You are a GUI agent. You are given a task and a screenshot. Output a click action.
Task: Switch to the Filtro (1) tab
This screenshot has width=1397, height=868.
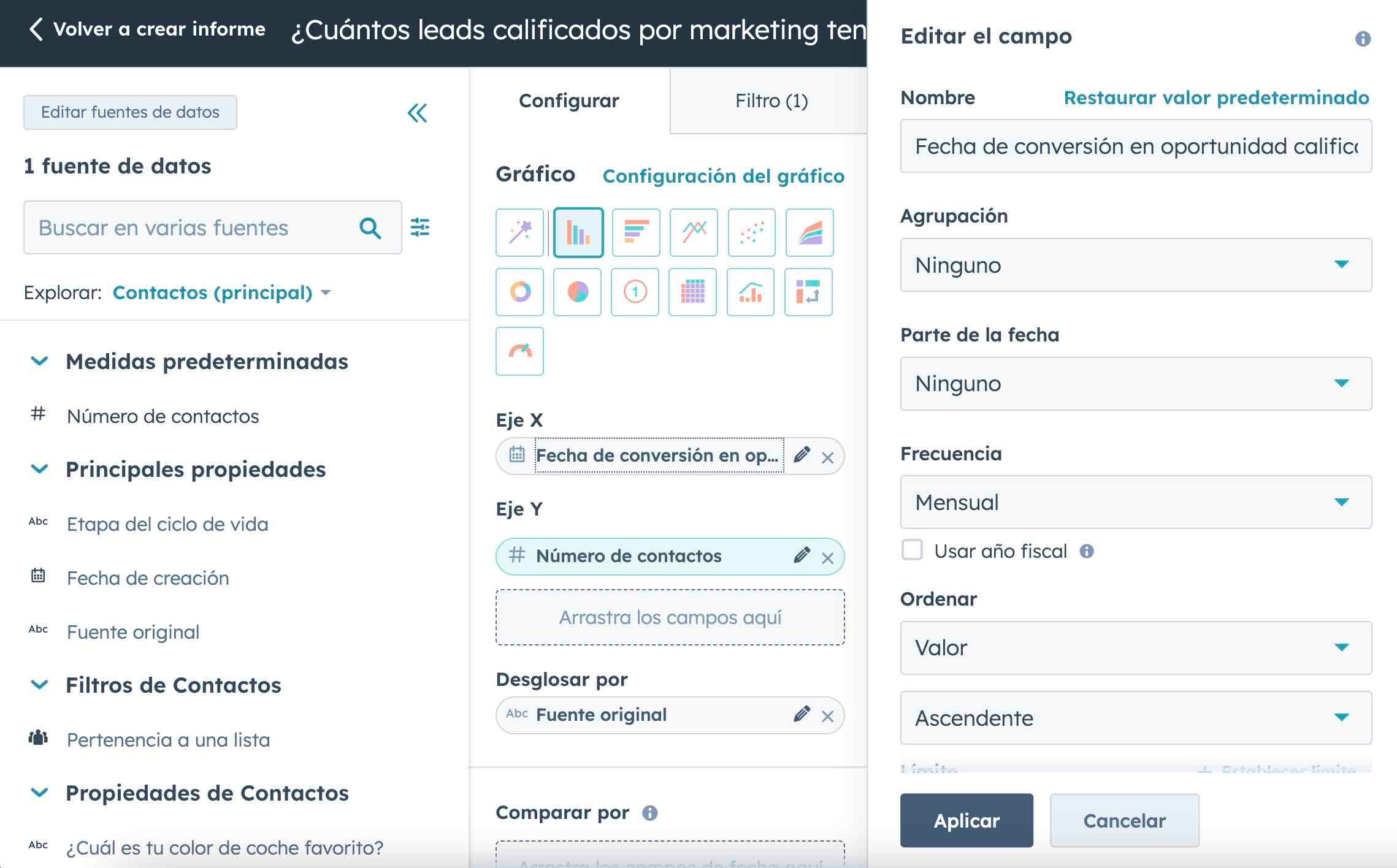click(771, 101)
